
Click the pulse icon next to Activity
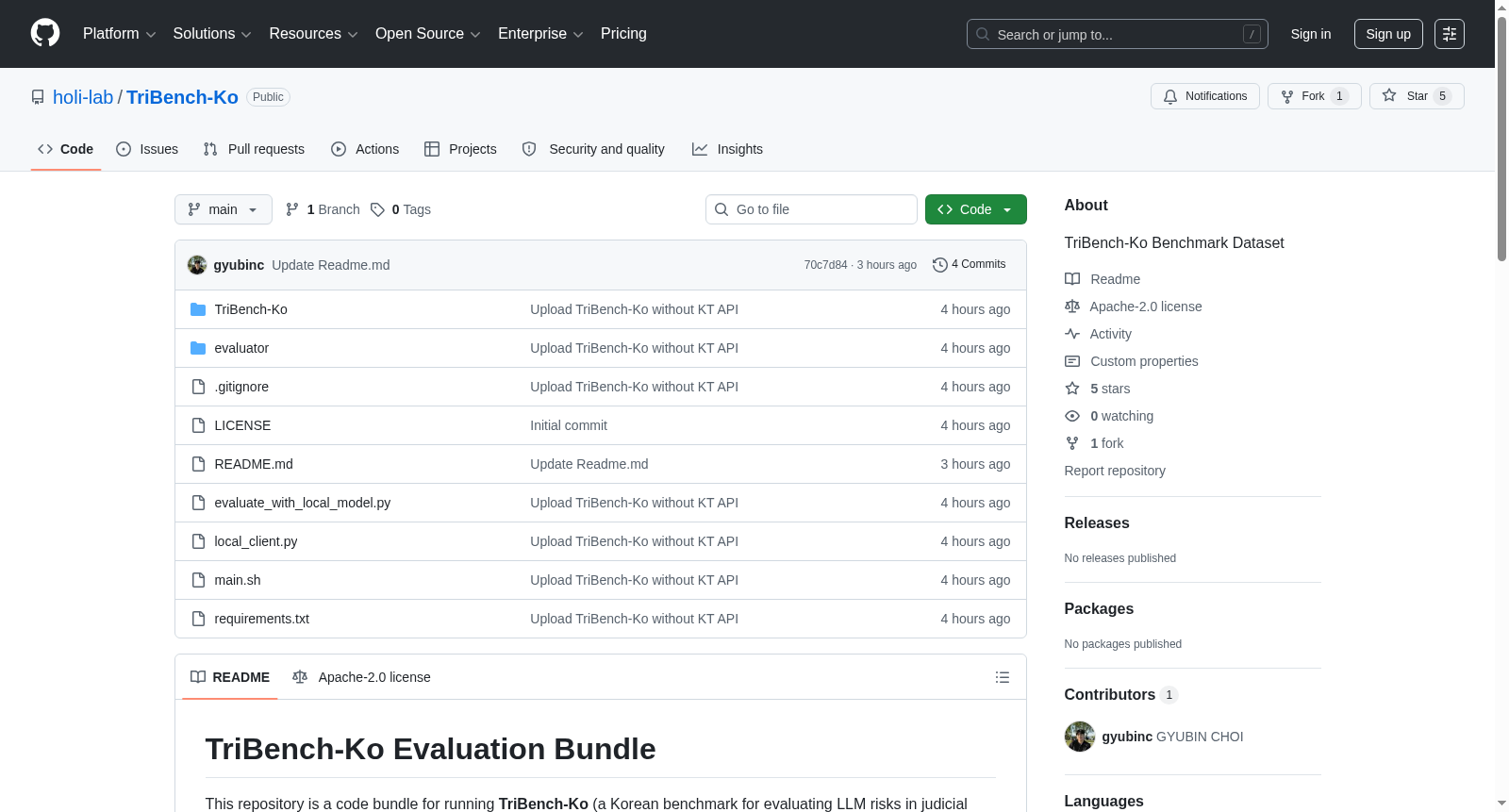pyautogui.click(x=1072, y=334)
